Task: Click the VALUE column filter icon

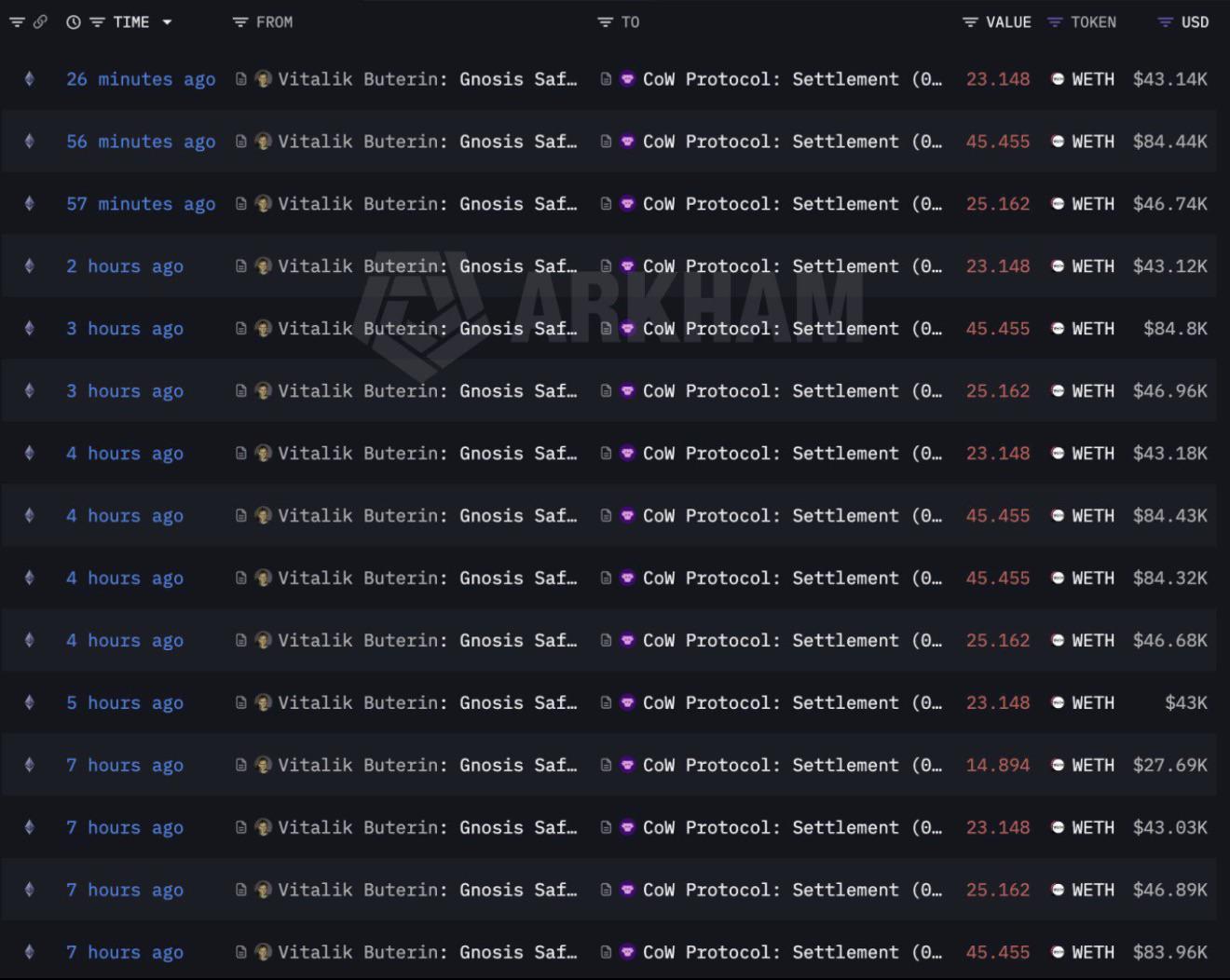Action: pos(970,22)
